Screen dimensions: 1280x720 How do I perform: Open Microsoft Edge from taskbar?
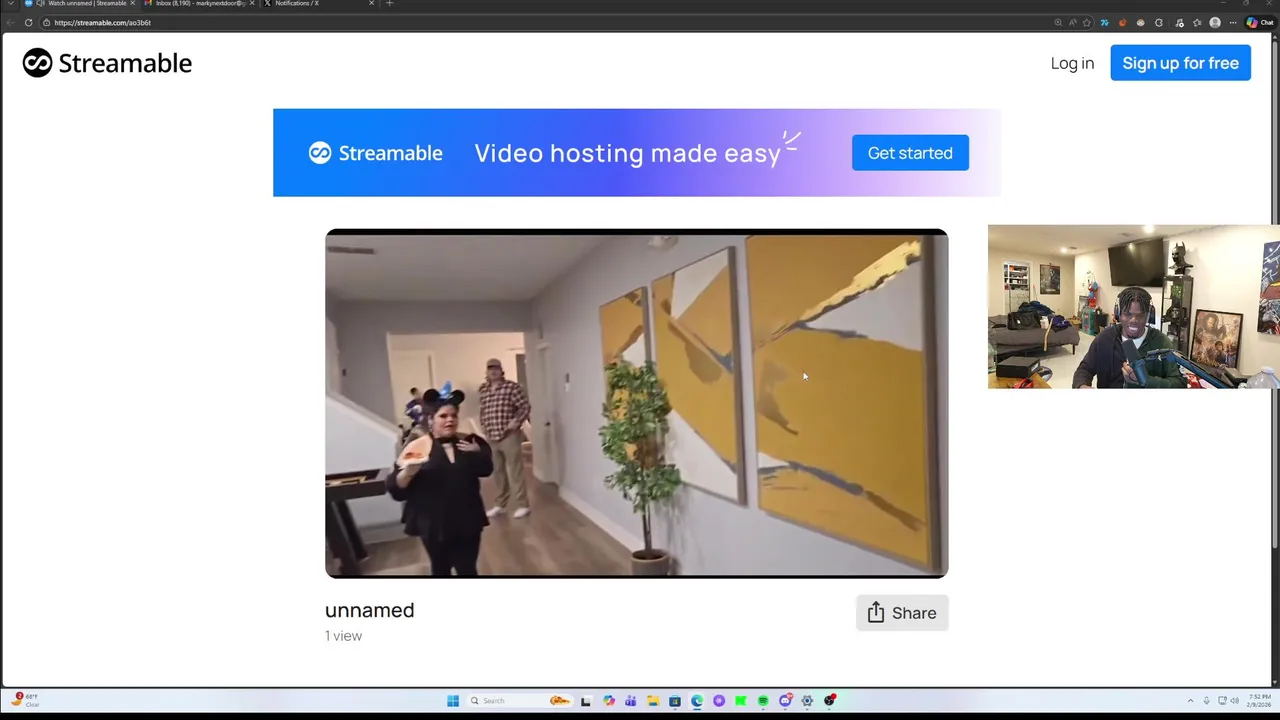(697, 701)
